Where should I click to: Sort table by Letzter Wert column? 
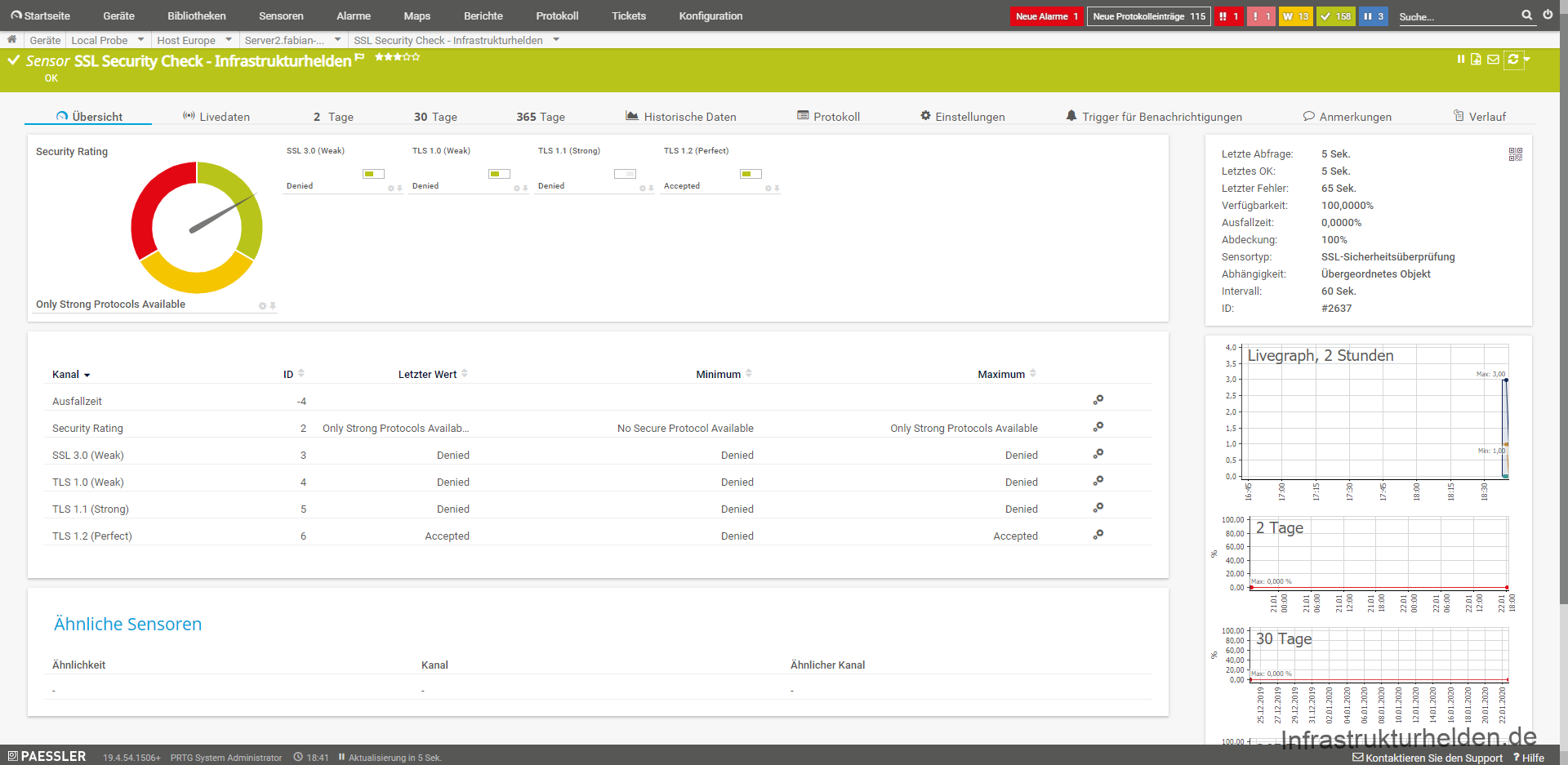(x=433, y=374)
